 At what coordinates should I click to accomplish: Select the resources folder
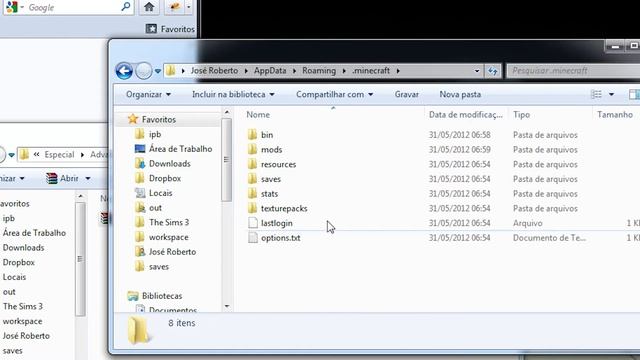point(278,164)
